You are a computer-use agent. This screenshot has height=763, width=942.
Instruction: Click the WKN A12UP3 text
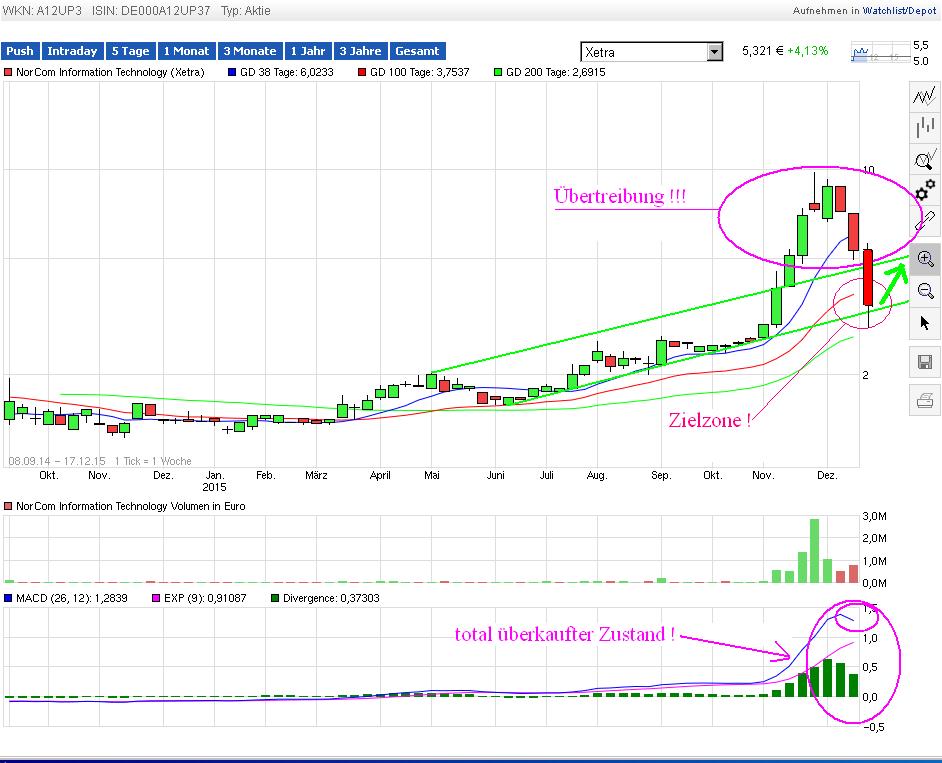point(42,11)
